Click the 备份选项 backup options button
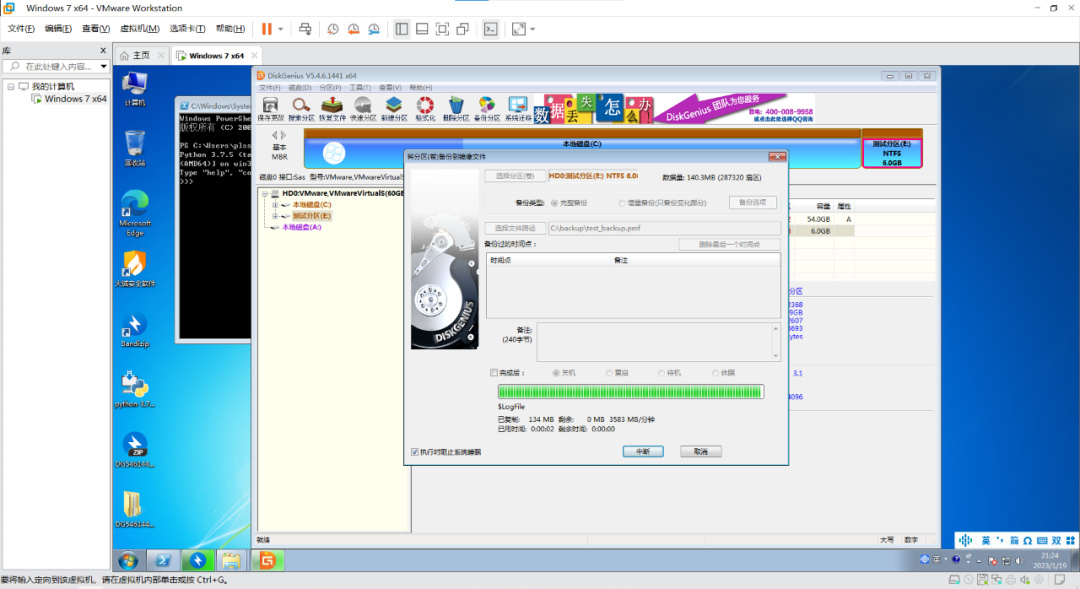Image resolution: width=1080 pixels, height=589 pixels. click(752, 203)
